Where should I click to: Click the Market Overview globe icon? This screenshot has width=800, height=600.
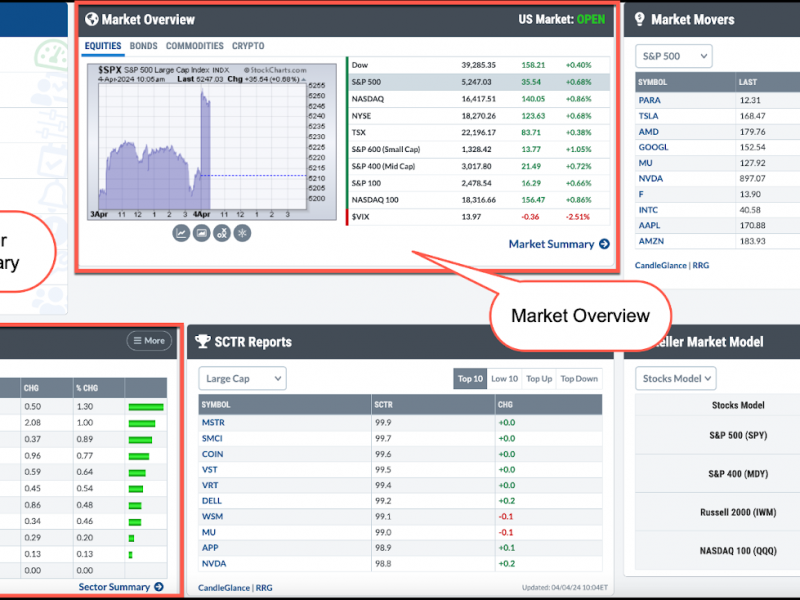click(92, 19)
